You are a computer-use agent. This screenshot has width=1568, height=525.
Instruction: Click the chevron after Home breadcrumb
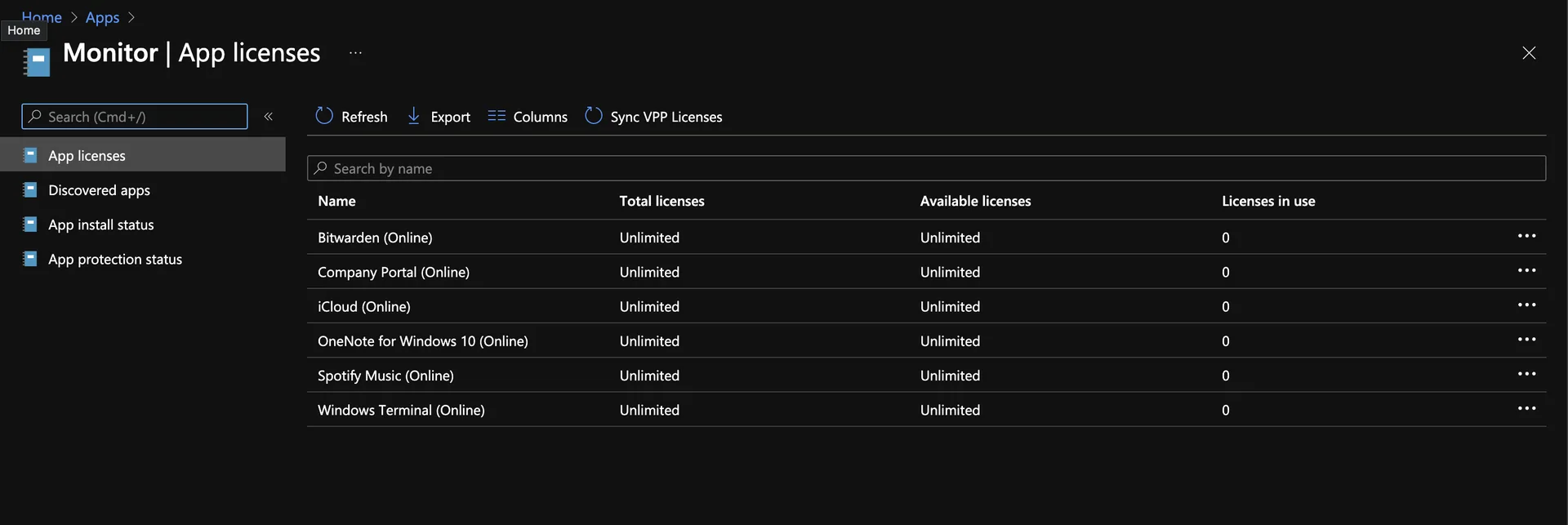[x=73, y=17]
